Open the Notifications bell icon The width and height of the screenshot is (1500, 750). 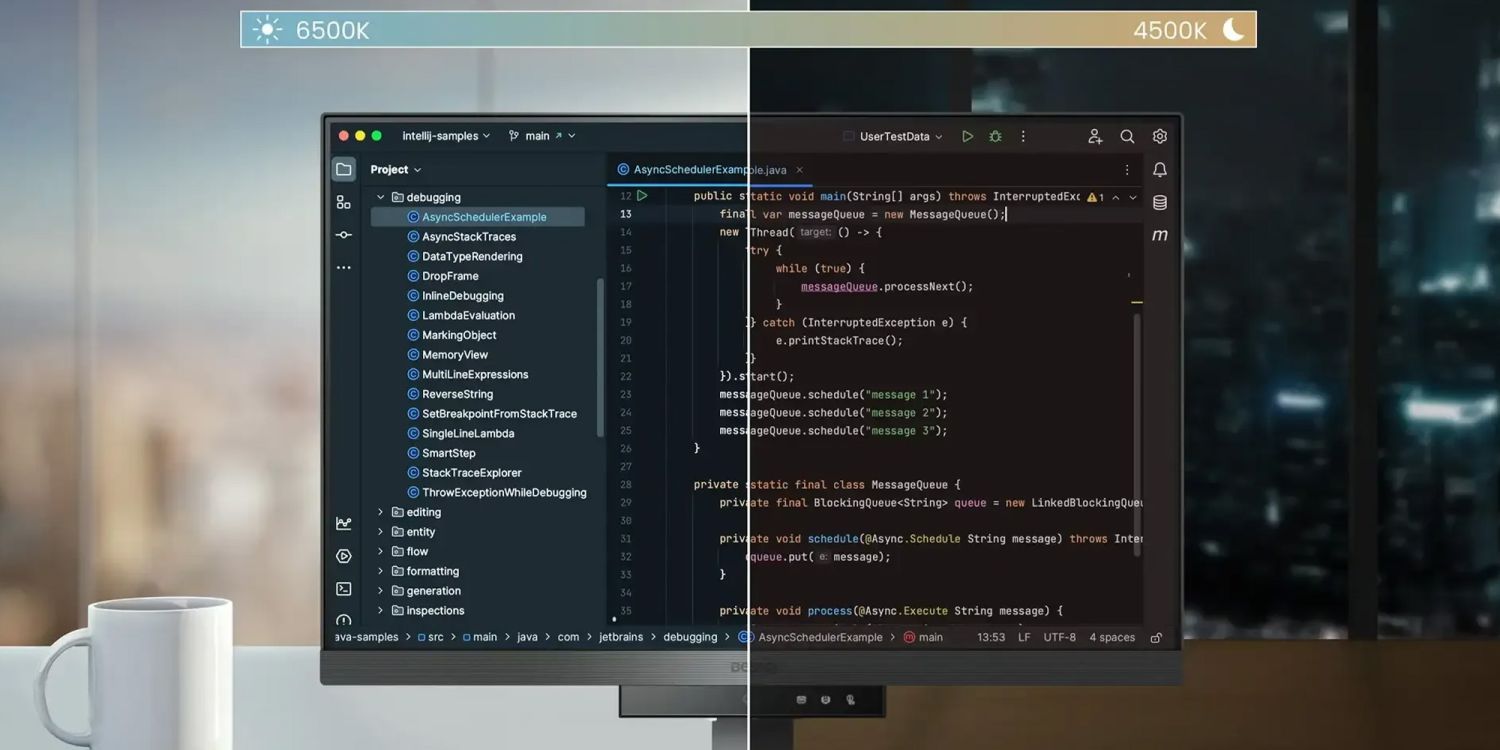tap(1160, 170)
